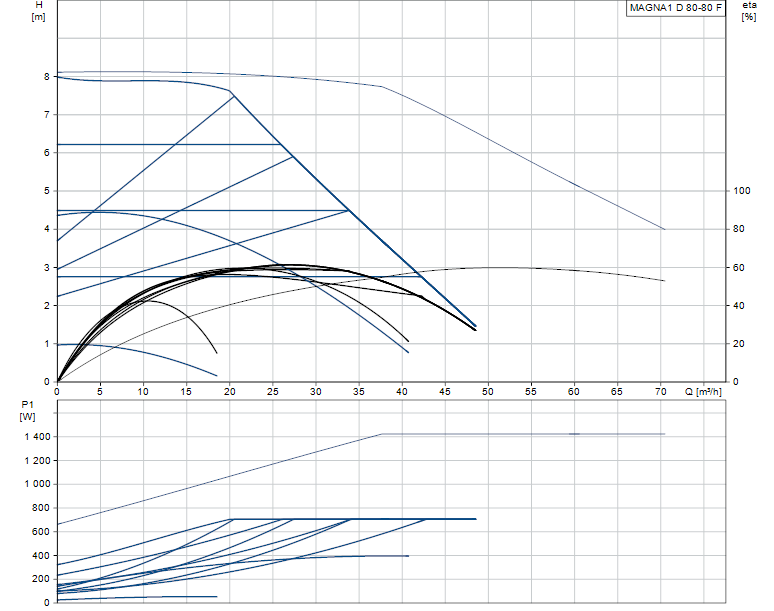Click the 60 tick on the eta axis
Screen dimensions: 774x611
click(x=739, y=267)
